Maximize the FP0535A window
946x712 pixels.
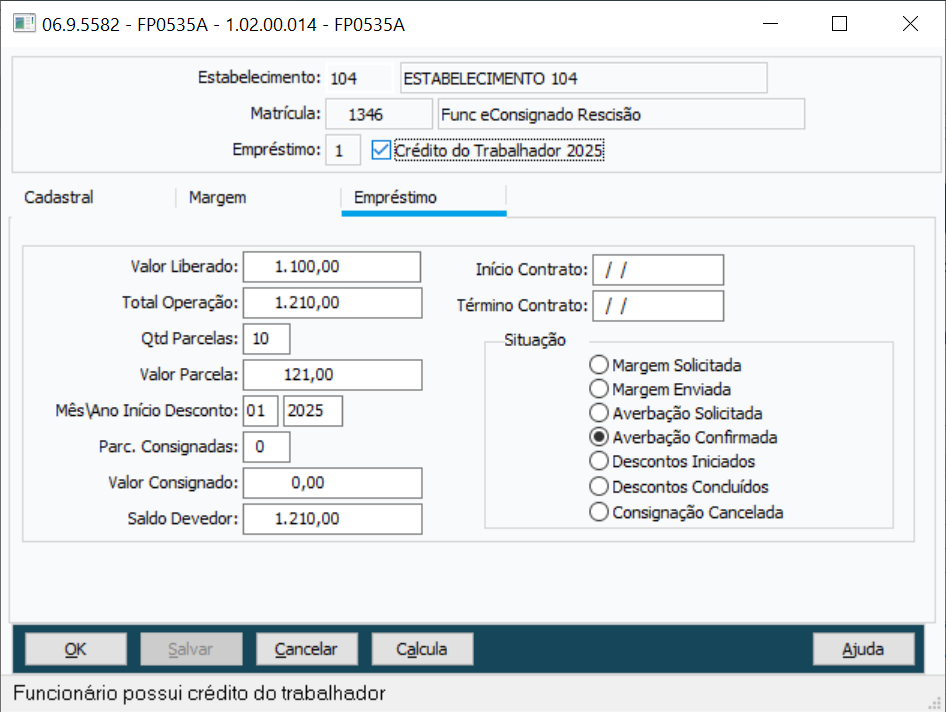tap(839, 24)
